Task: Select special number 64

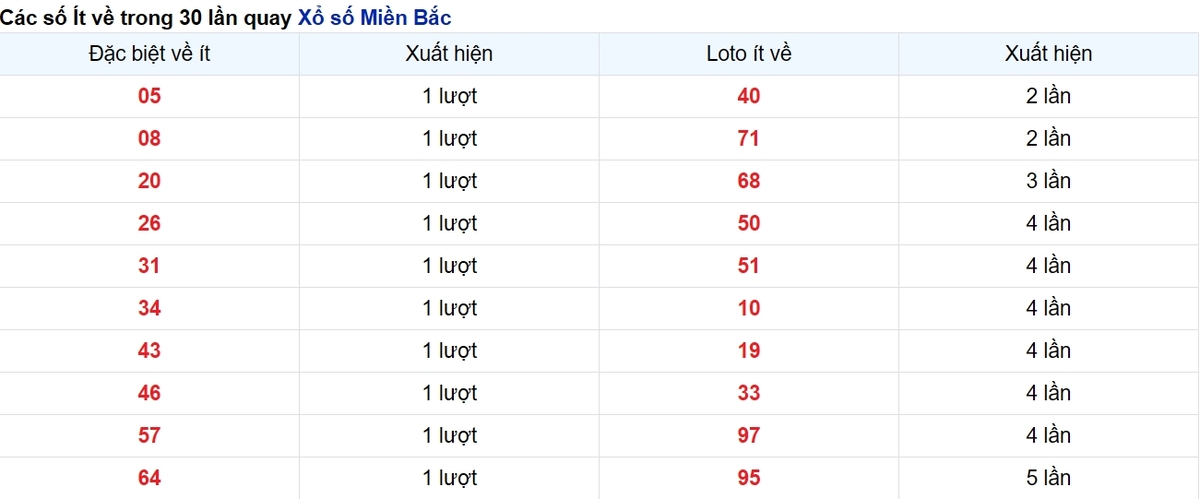Action: 149,478
